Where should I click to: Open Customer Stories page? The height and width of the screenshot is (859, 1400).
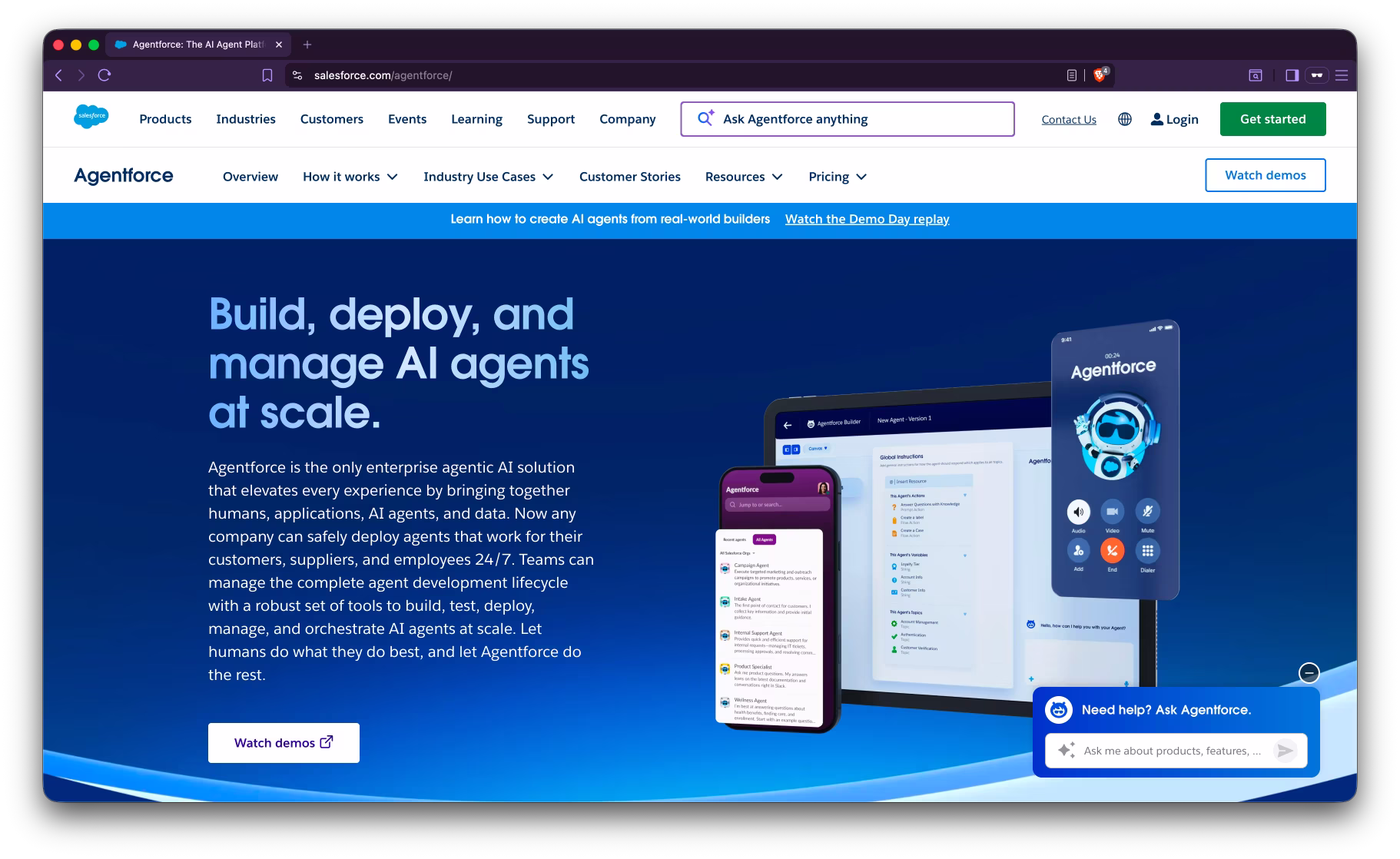630,177
